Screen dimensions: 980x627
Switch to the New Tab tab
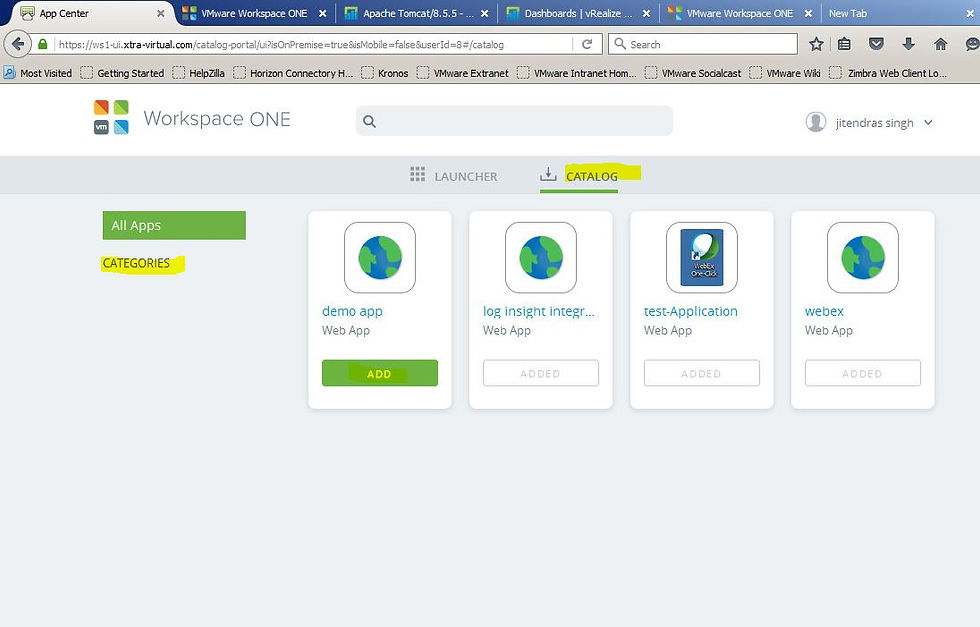coord(900,13)
